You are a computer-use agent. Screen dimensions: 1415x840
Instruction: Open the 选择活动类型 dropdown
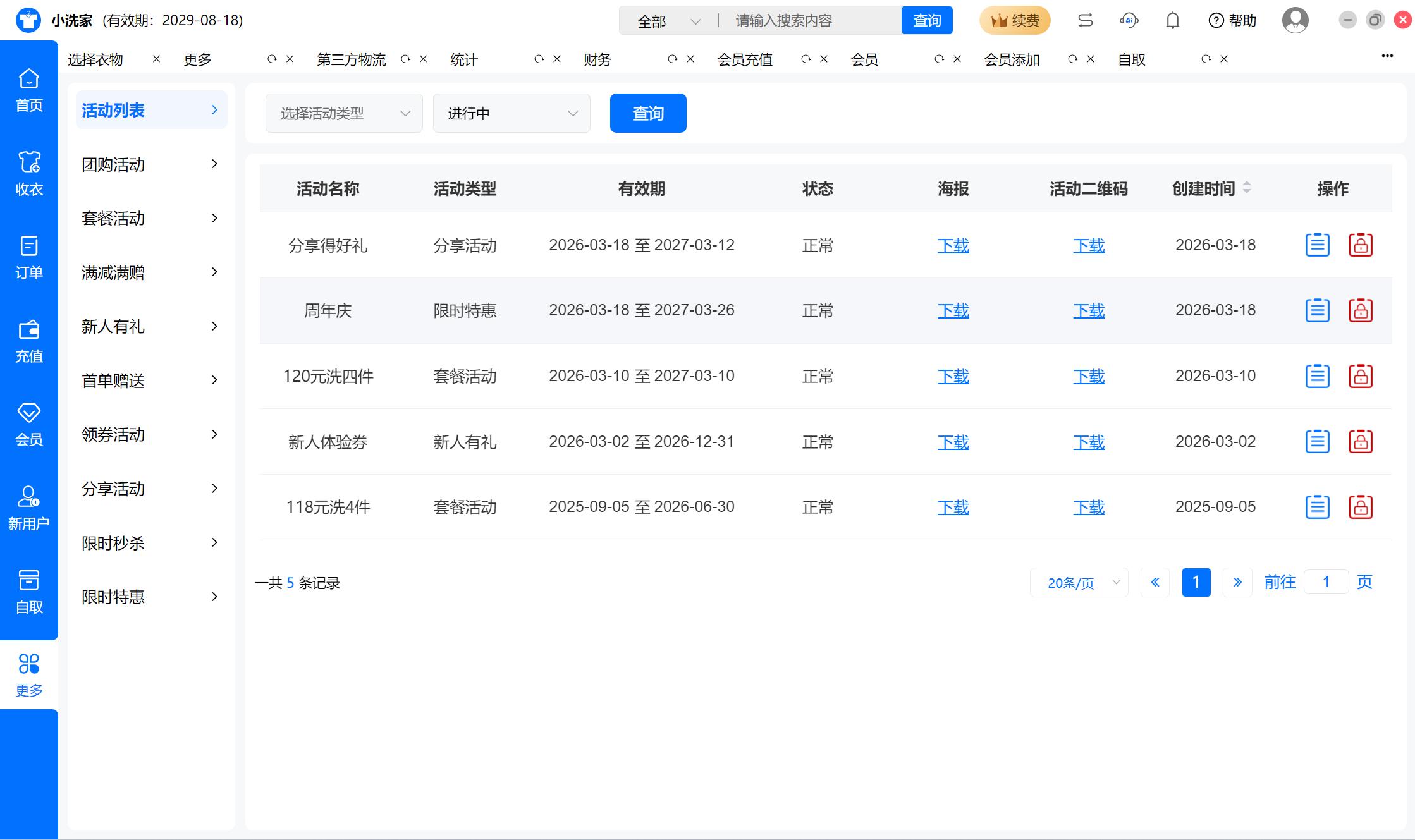click(x=344, y=113)
